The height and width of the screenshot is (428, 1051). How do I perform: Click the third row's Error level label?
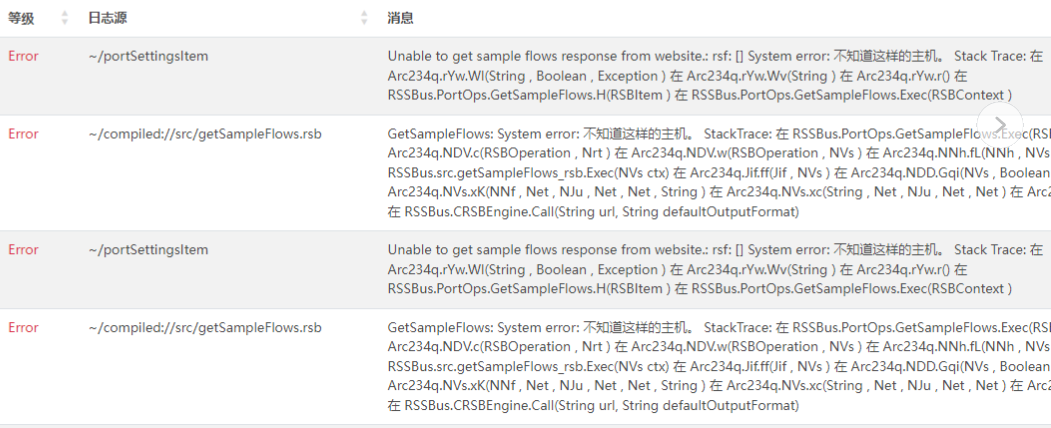tap(23, 250)
